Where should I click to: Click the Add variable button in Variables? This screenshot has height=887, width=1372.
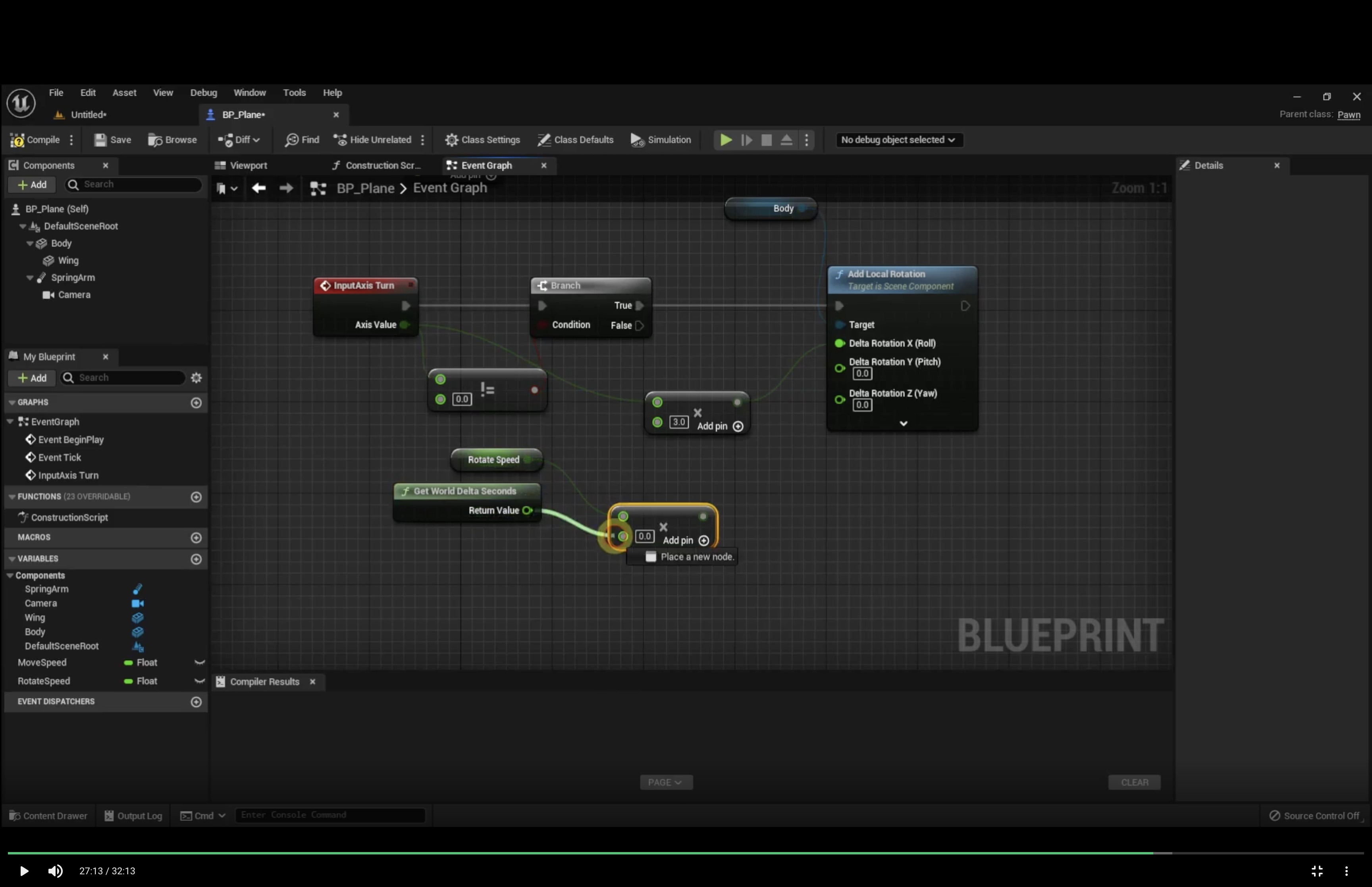(x=196, y=559)
